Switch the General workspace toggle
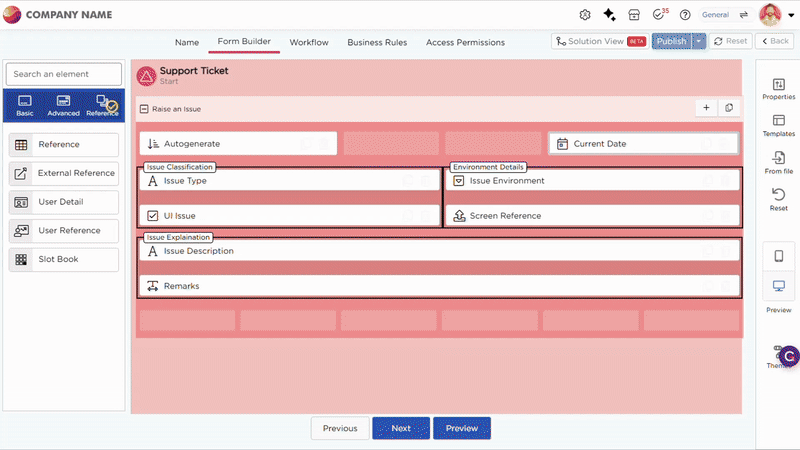Screen dimensions: 800x450 pos(743,15)
